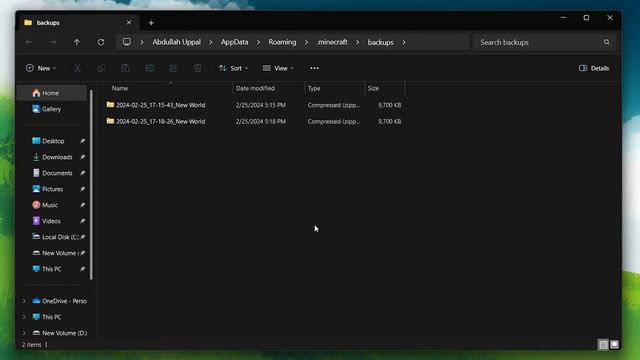Click the Rename icon in toolbar
The width and height of the screenshot is (640, 360).
pos(149,68)
